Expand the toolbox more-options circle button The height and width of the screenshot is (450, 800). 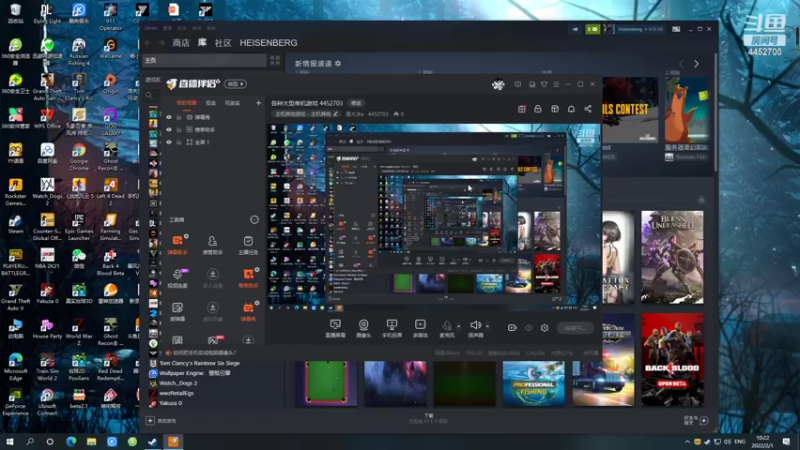(254, 219)
